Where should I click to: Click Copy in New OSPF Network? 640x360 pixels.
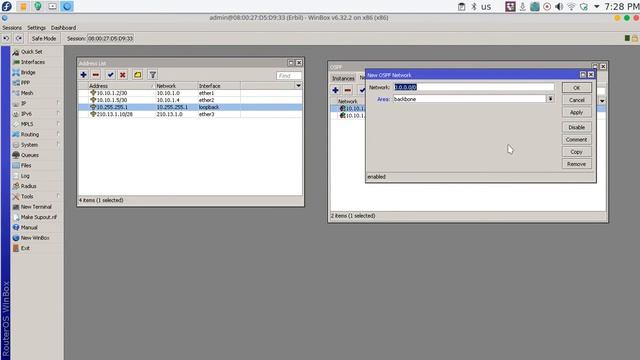click(576, 152)
